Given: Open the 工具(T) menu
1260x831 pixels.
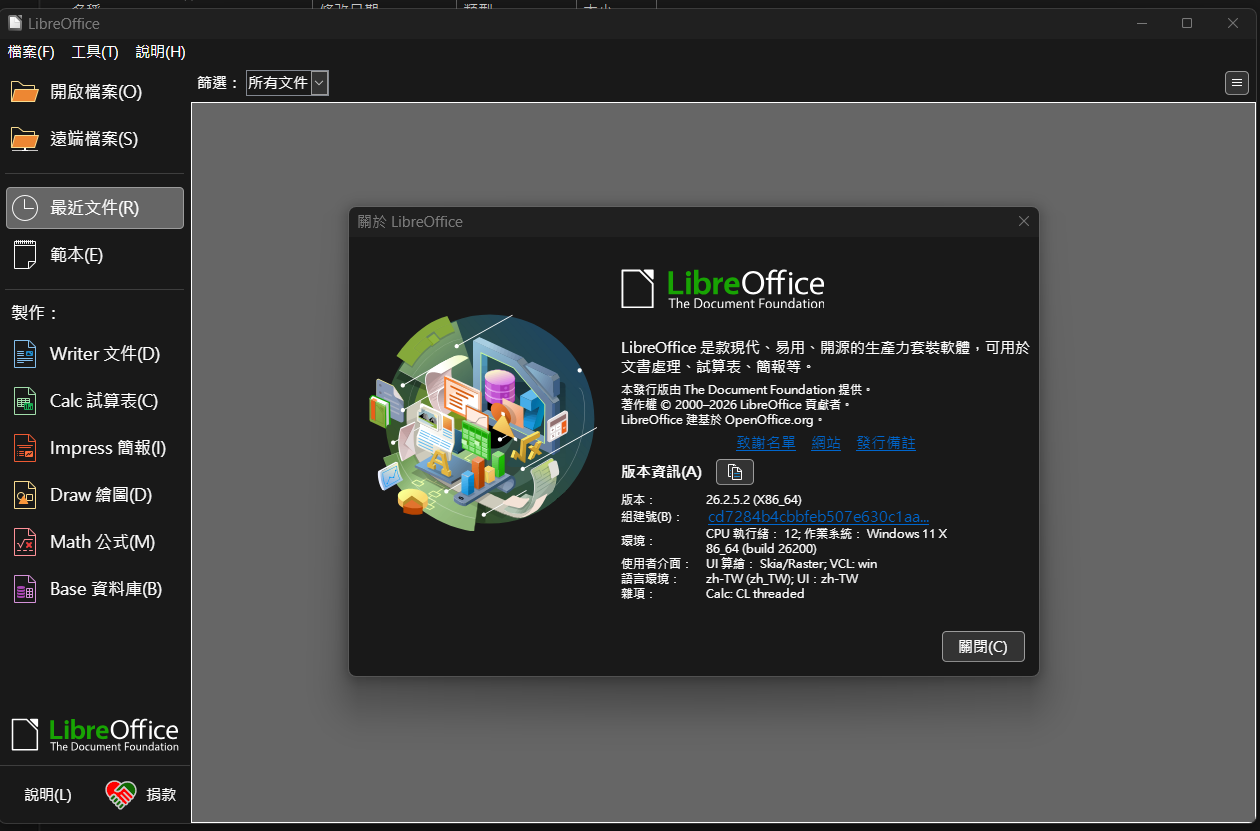Looking at the screenshot, I should (x=95, y=52).
